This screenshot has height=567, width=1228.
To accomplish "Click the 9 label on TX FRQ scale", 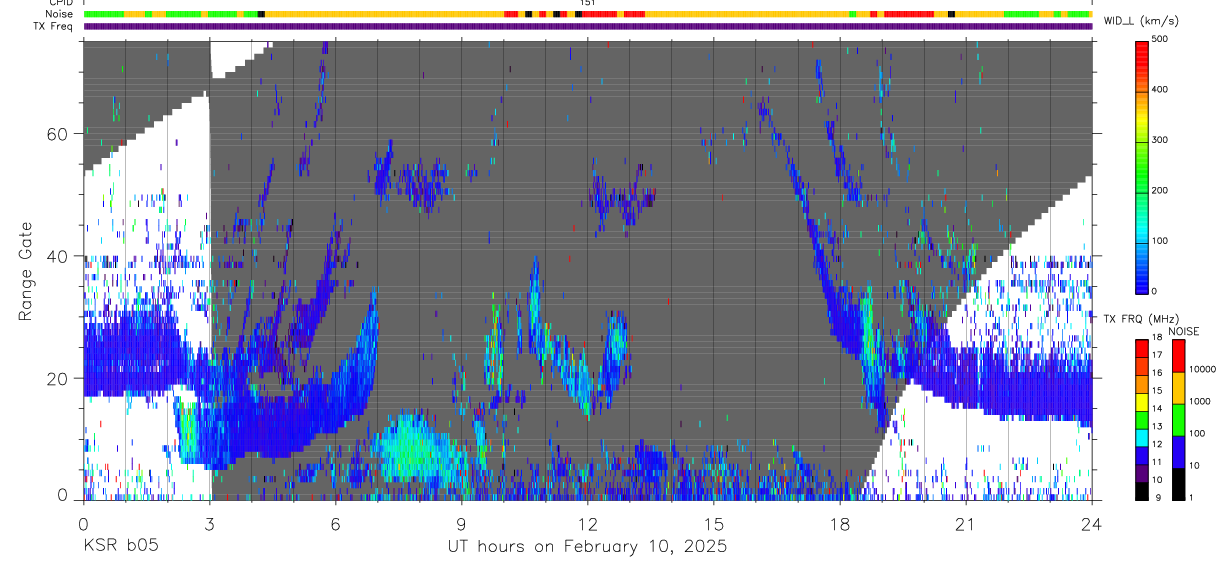I will [x=1157, y=497].
